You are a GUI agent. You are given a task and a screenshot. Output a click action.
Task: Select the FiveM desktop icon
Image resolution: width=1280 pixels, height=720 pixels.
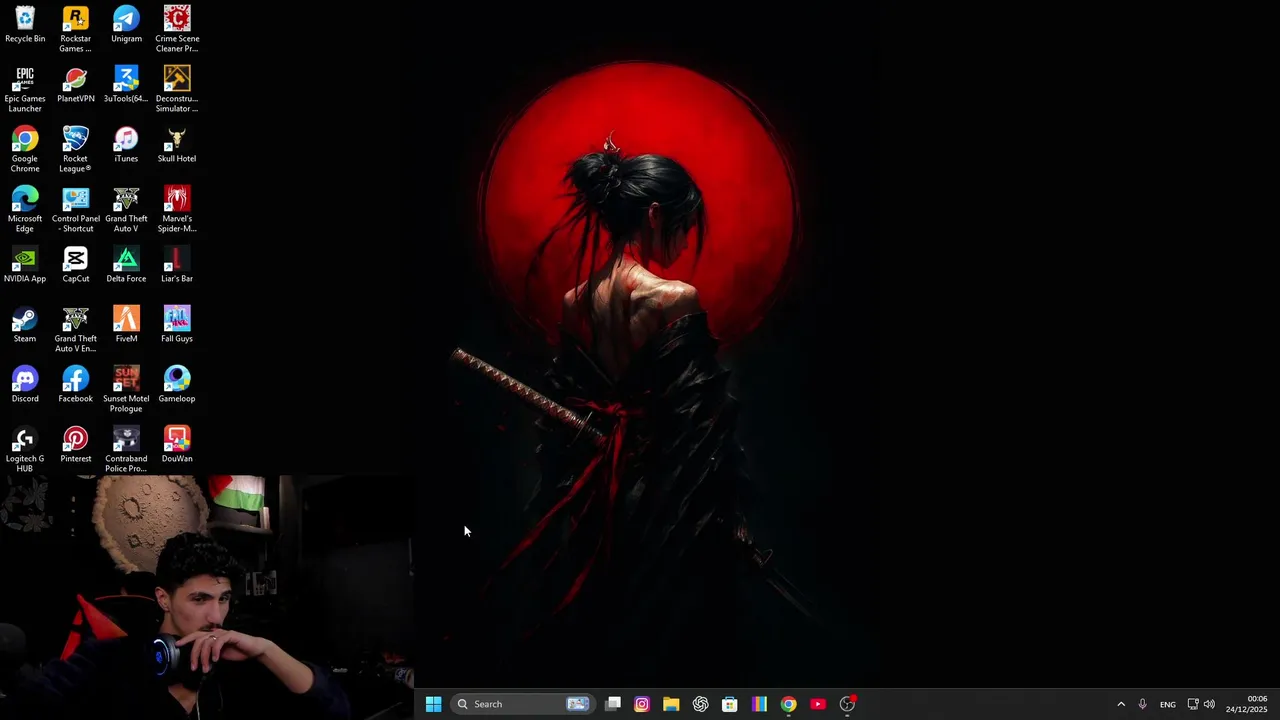point(126,325)
